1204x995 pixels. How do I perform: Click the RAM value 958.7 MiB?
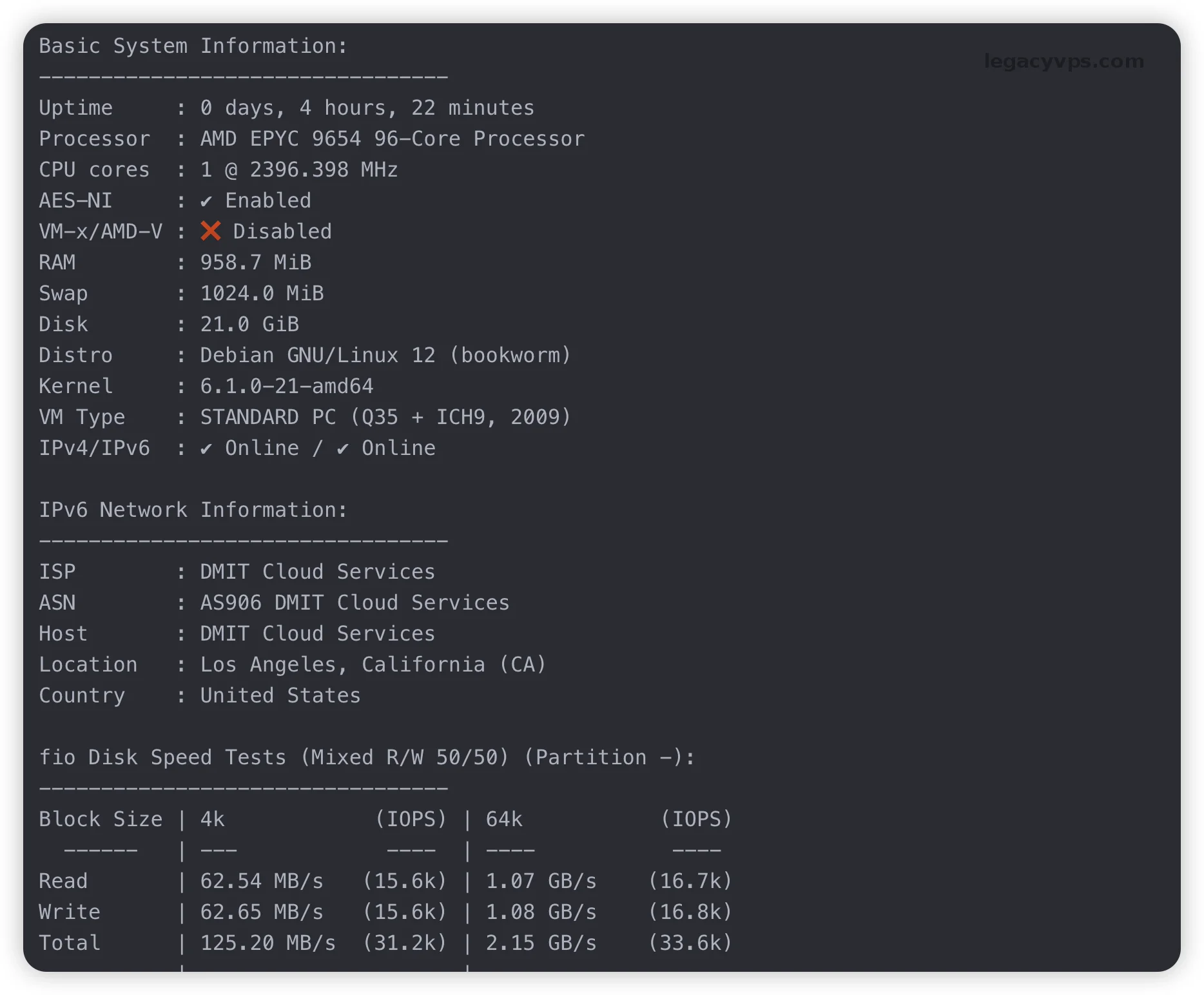(255, 263)
